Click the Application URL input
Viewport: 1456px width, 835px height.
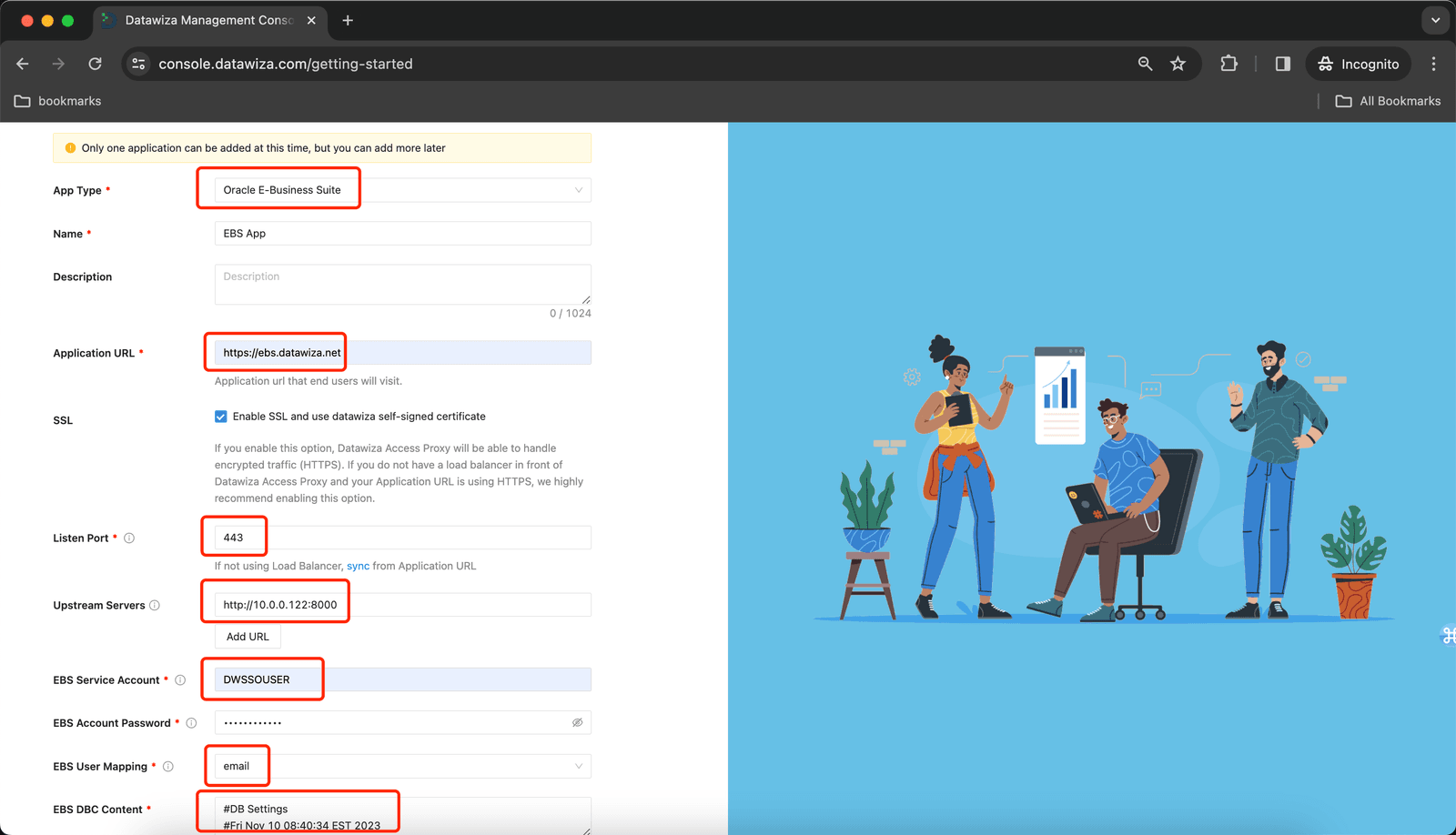(x=402, y=353)
